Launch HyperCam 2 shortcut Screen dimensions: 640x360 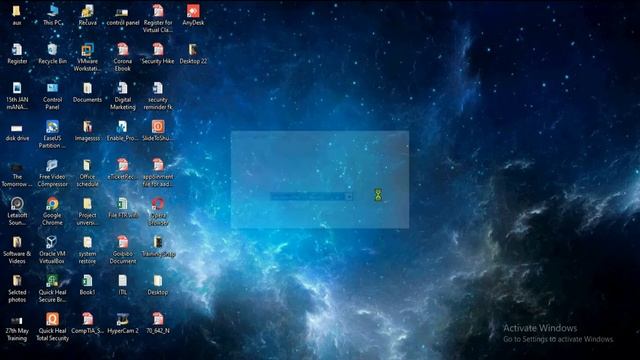click(122, 323)
